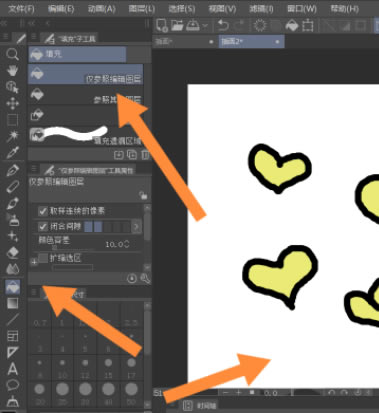Select the 仅参照编辑图层 sub tool
The height and width of the screenshot is (413, 379).
[x=86, y=74]
